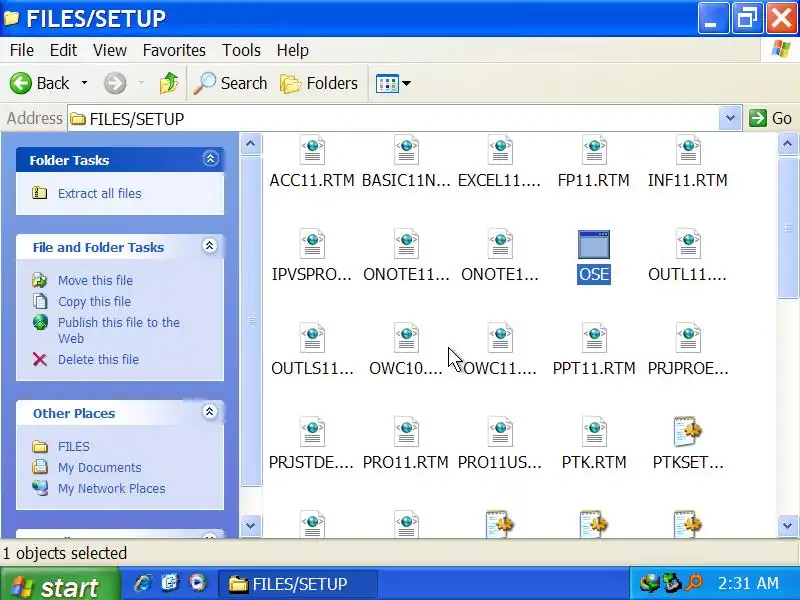Open FILES under Other Places

click(x=73, y=446)
